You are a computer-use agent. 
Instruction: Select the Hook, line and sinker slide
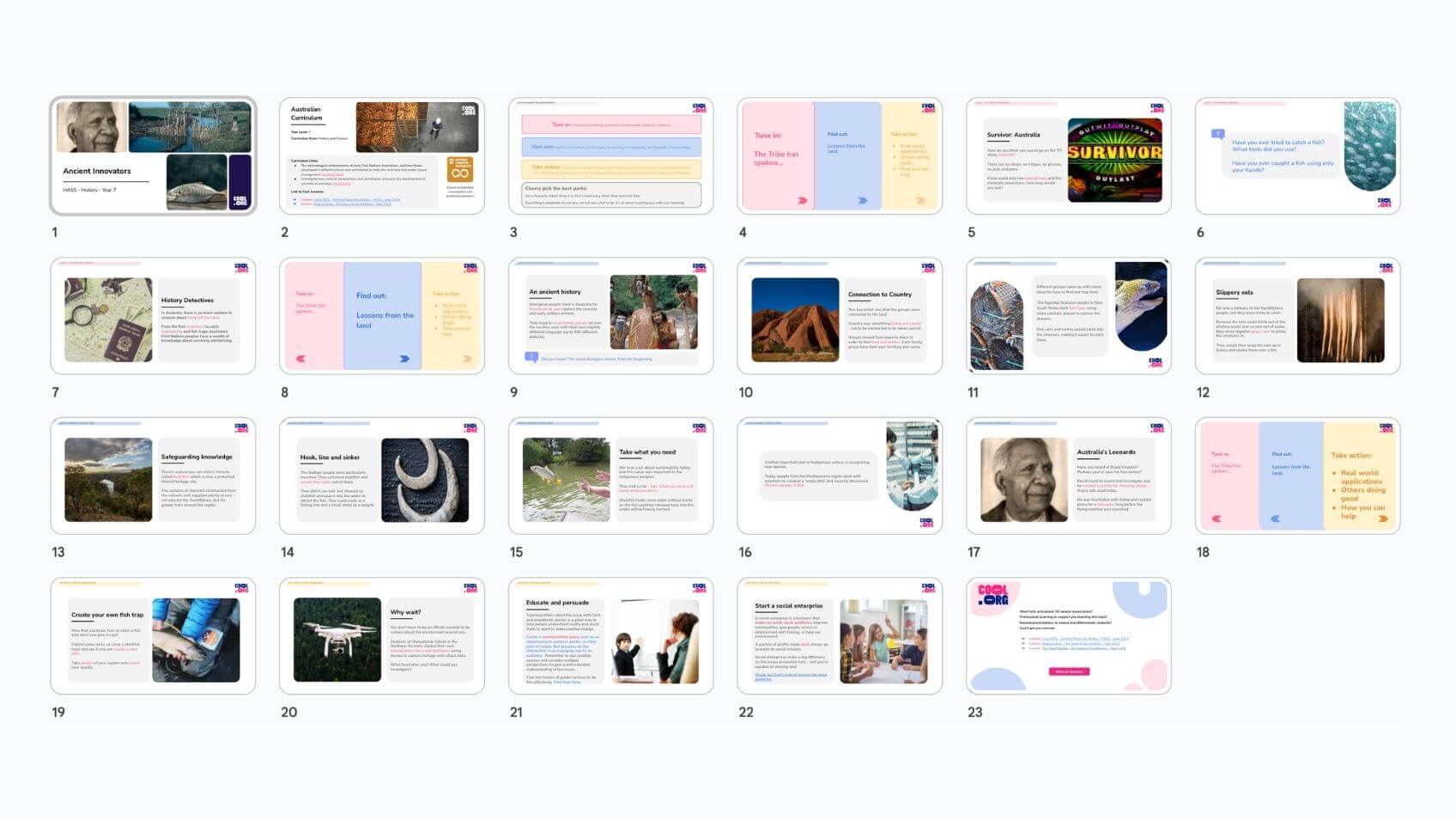coord(381,476)
